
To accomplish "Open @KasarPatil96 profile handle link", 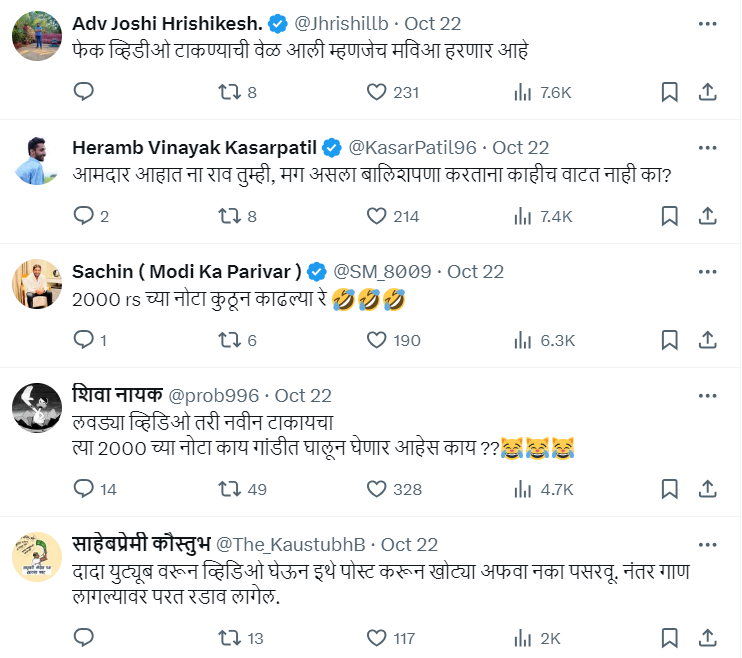I will tap(411, 148).
